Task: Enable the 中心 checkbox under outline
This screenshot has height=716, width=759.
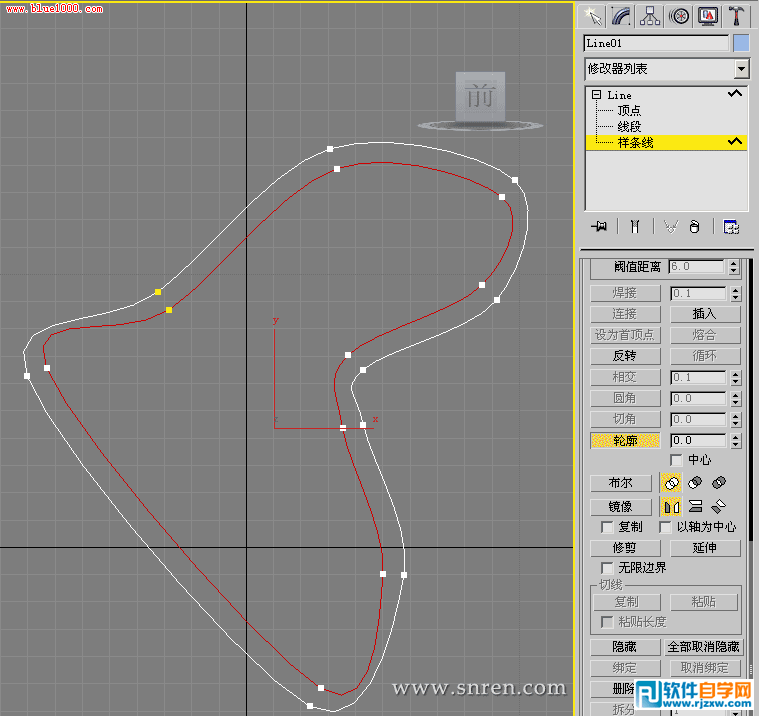Action: tap(676, 459)
